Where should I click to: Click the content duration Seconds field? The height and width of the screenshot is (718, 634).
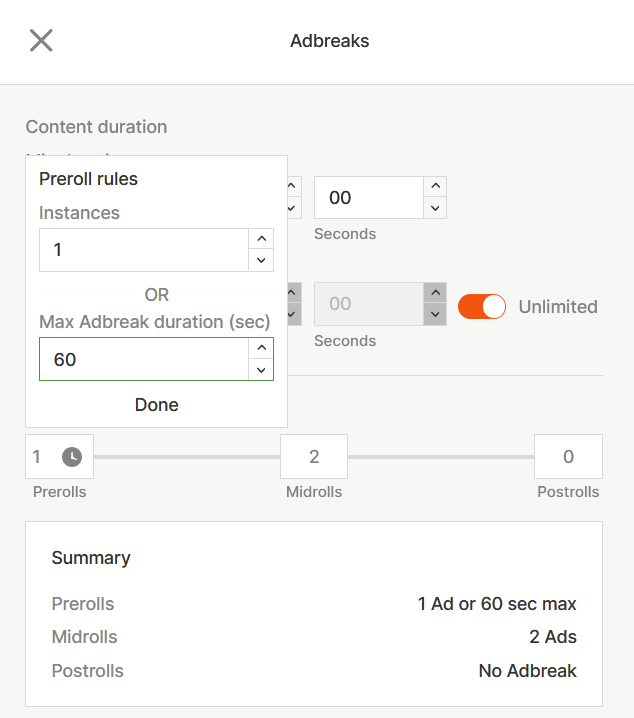click(x=367, y=198)
